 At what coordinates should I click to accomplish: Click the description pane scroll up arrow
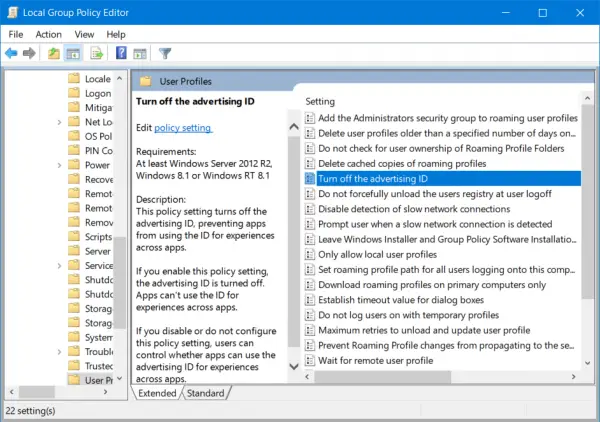point(294,127)
